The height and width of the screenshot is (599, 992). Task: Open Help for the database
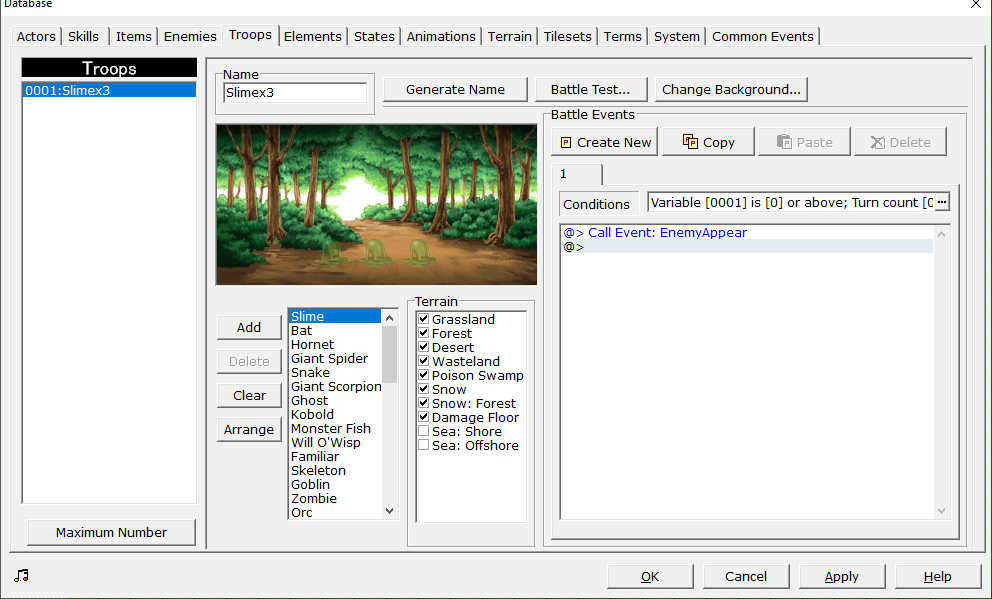coord(938,576)
